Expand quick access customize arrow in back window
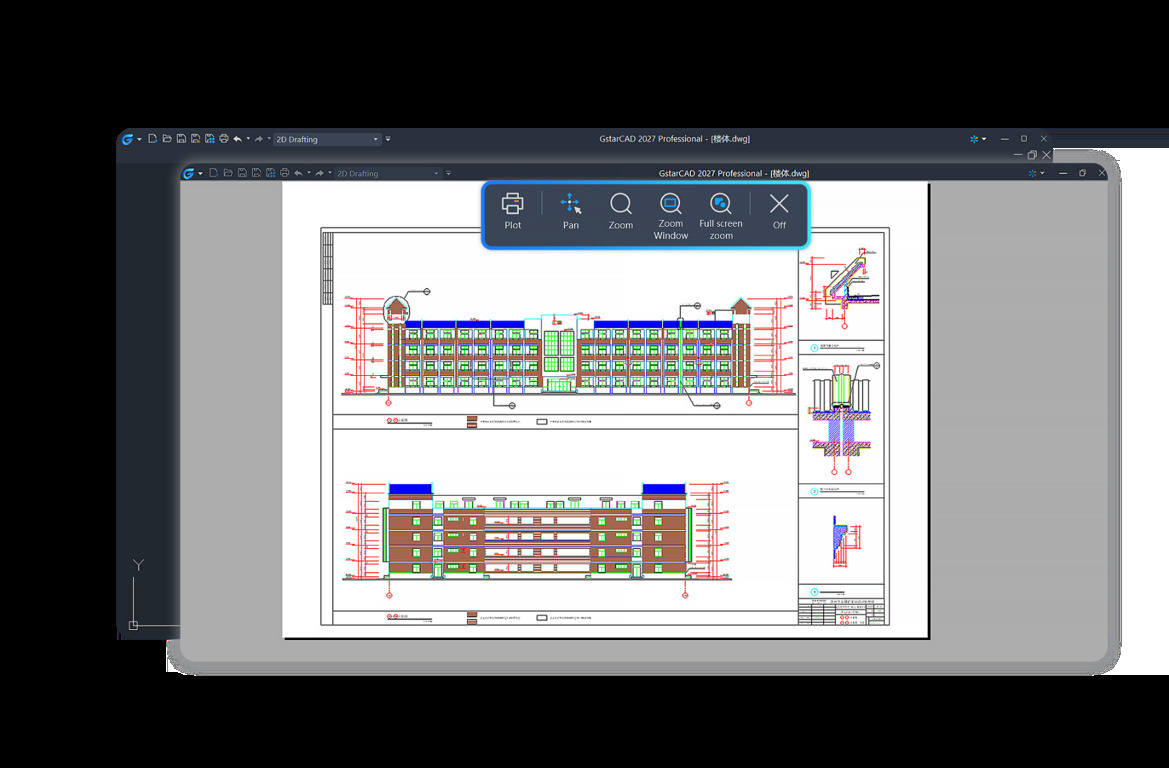The width and height of the screenshot is (1169, 768). tap(388, 139)
